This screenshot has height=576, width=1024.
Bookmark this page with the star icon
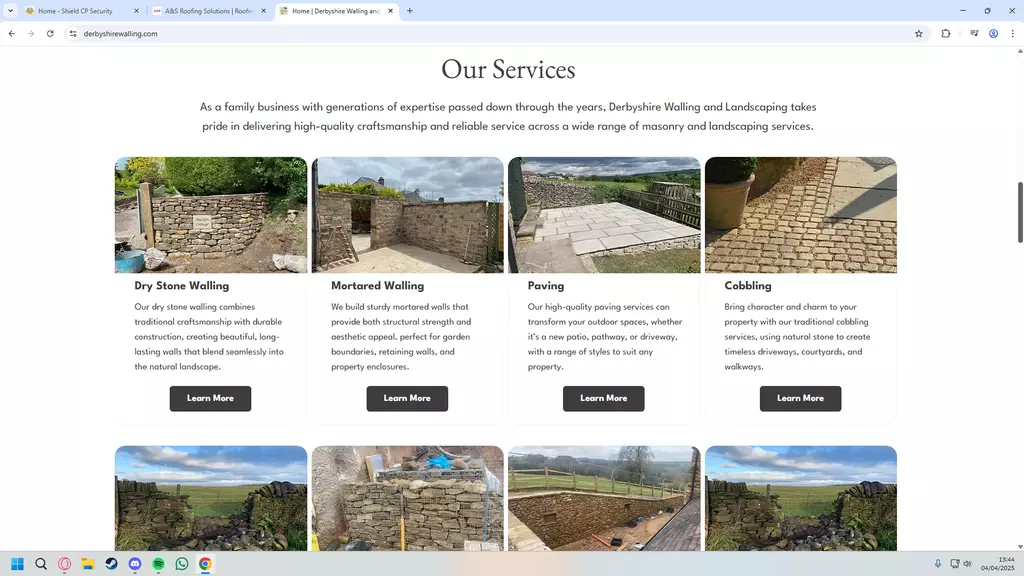pyautogui.click(x=918, y=33)
